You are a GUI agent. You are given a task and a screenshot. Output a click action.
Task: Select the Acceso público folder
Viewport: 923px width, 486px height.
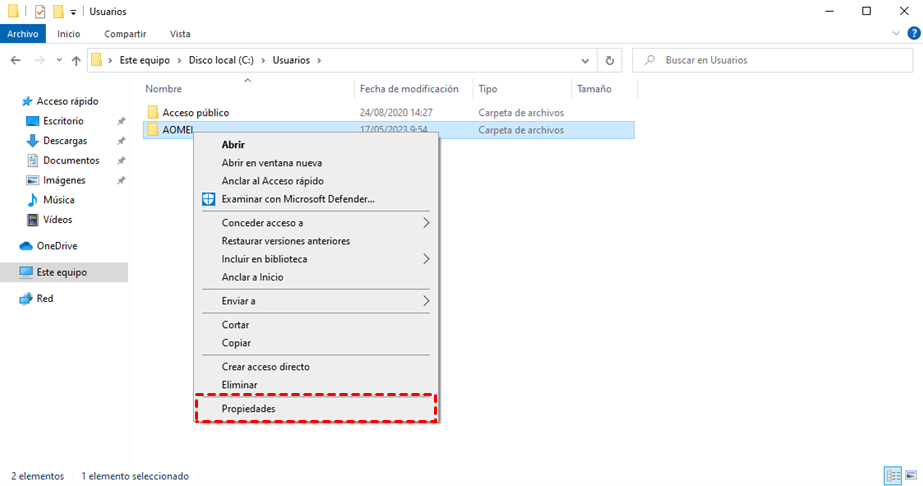click(x=195, y=113)
